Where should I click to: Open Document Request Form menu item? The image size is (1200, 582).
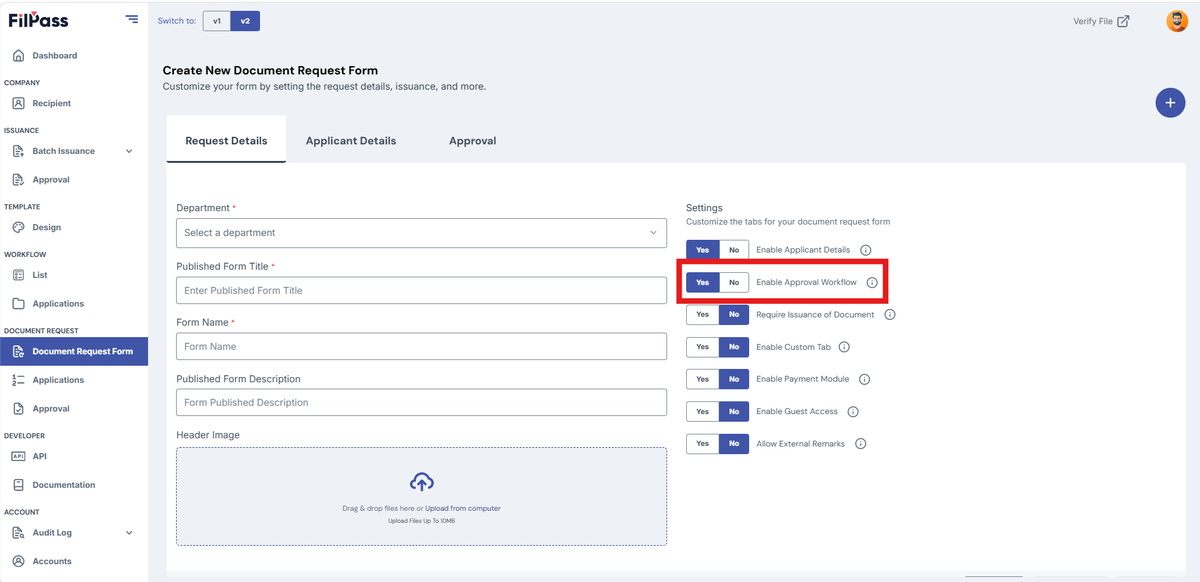(x=74, y=351)
